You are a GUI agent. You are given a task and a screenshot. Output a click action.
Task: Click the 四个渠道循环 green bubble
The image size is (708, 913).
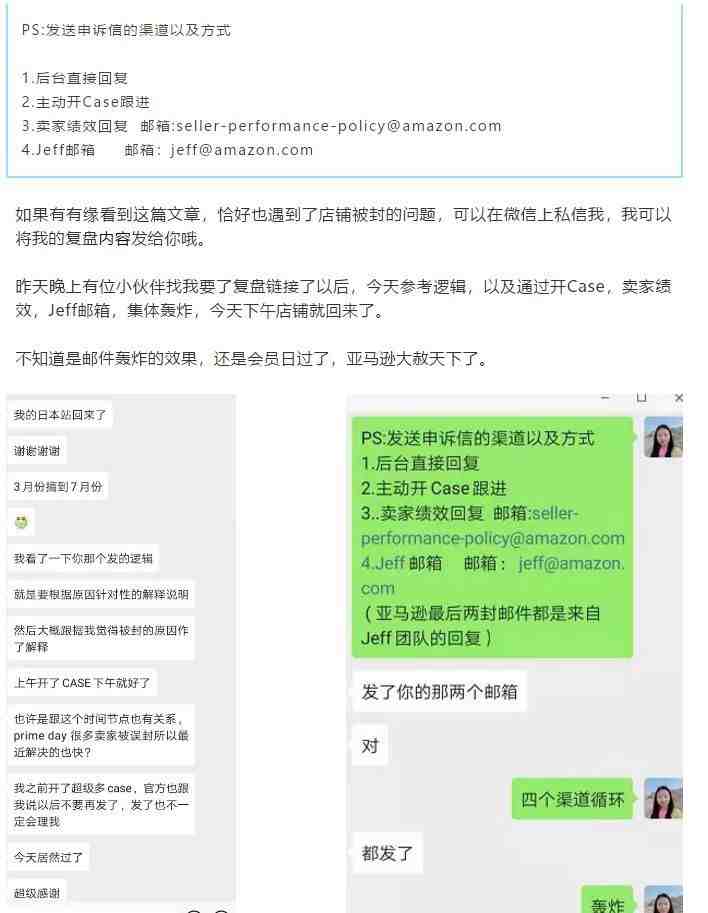click(572, 799)
